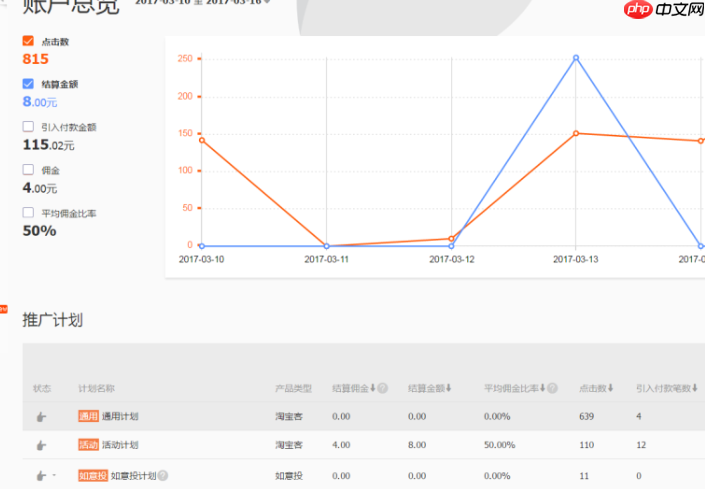Screen dimensions: 705x489
Task: Uncheck the 结算金额 checkbox
Action: (28, 84)
